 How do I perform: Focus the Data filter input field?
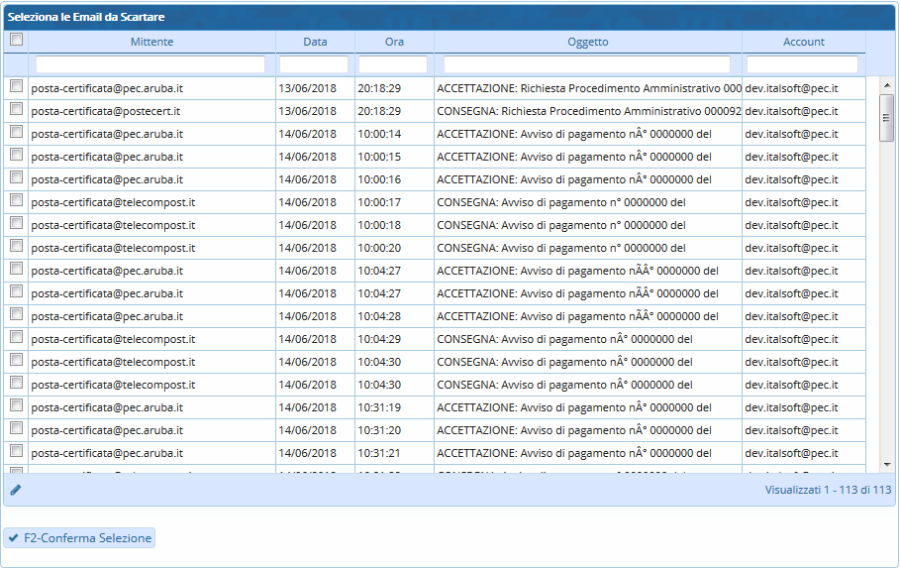[x=314, y=65]
